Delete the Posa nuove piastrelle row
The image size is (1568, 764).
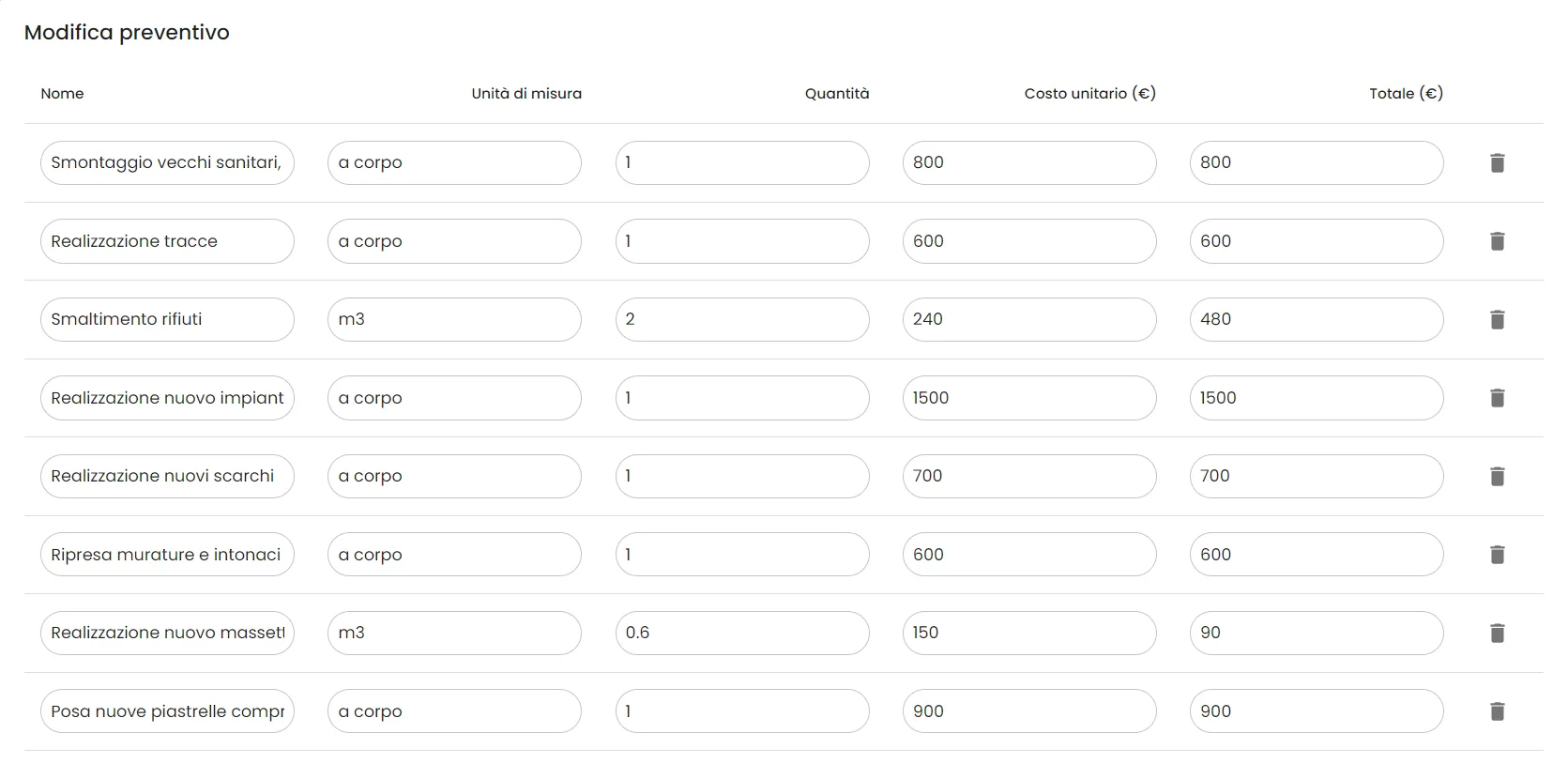[x=1497, y=711]
